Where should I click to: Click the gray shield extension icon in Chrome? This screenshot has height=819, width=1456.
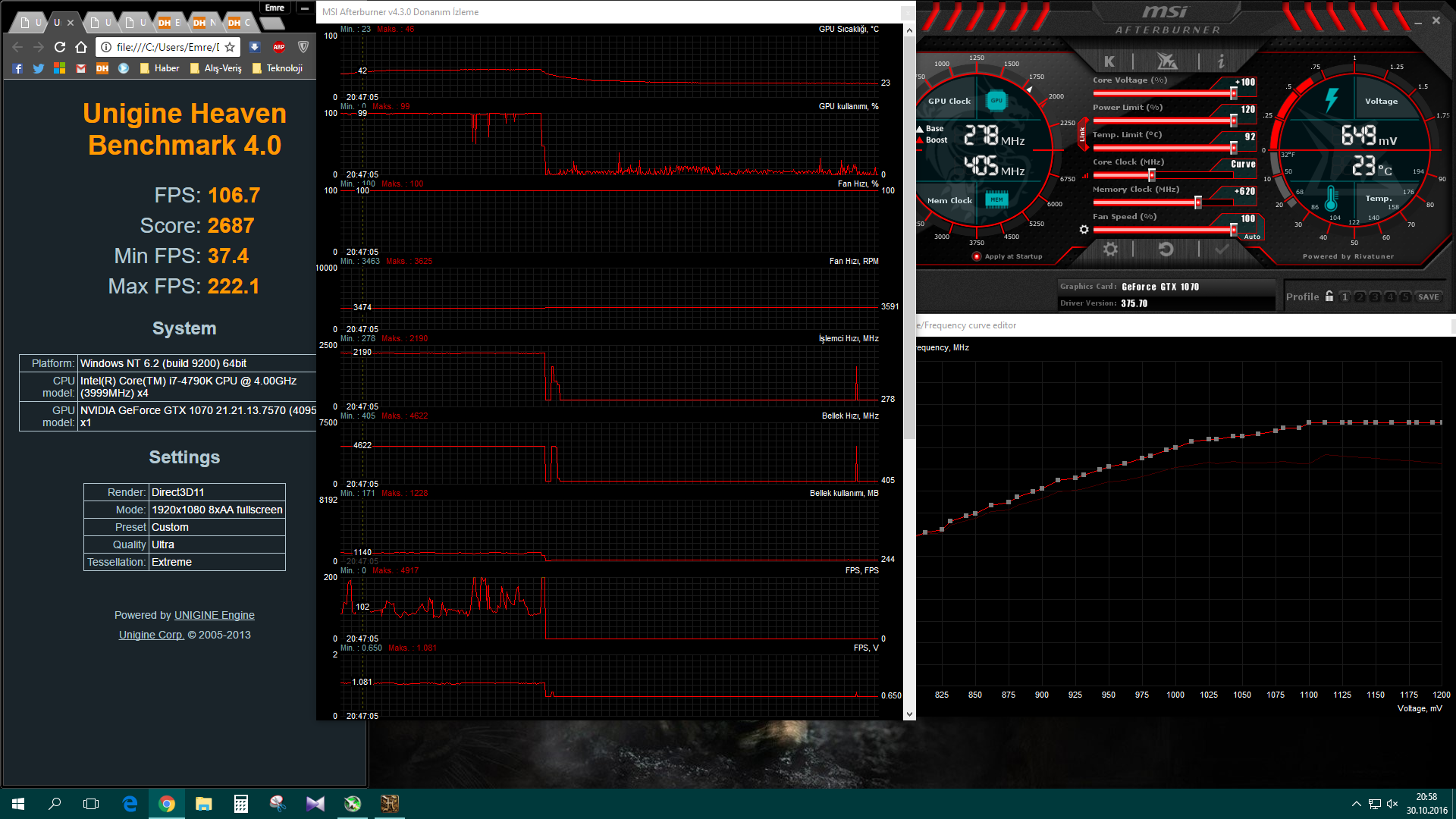click(303, 47)
